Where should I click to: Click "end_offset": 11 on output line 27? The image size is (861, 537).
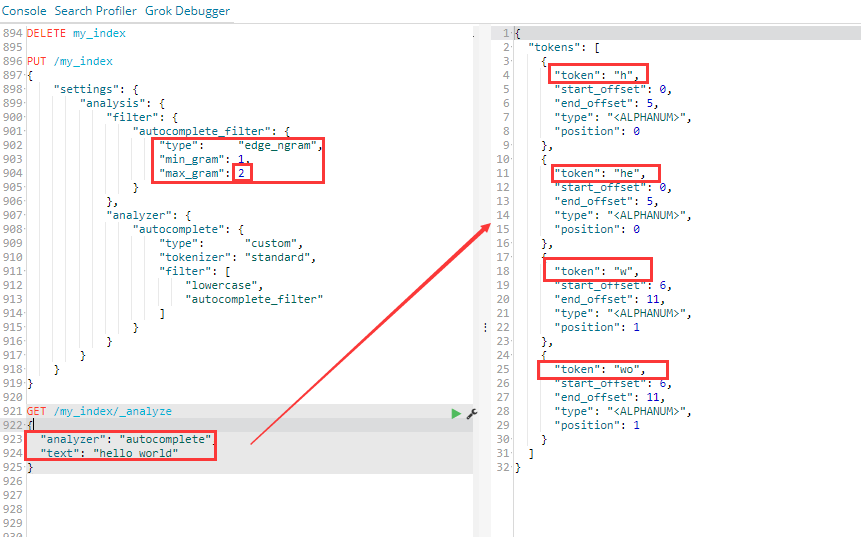pyautogui.click(x=610, y=397)
